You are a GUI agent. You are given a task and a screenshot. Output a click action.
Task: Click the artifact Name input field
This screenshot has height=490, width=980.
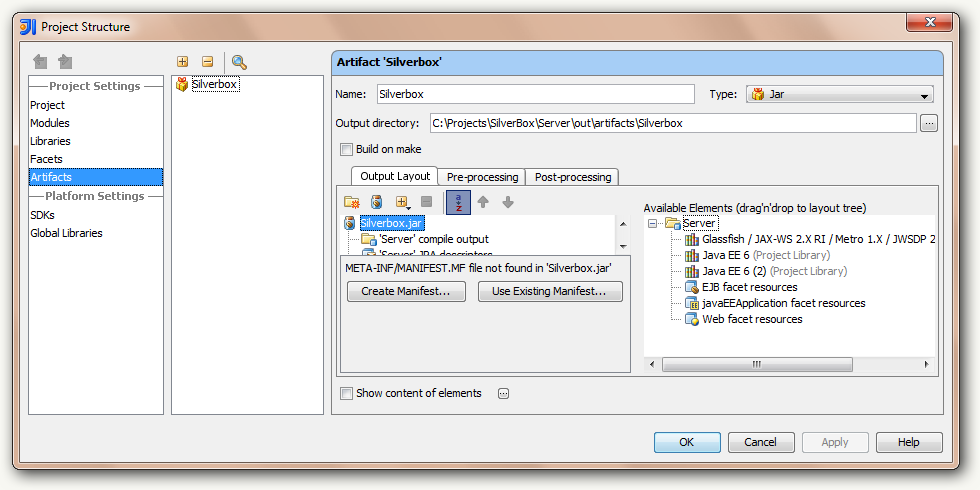click(536, 94)
